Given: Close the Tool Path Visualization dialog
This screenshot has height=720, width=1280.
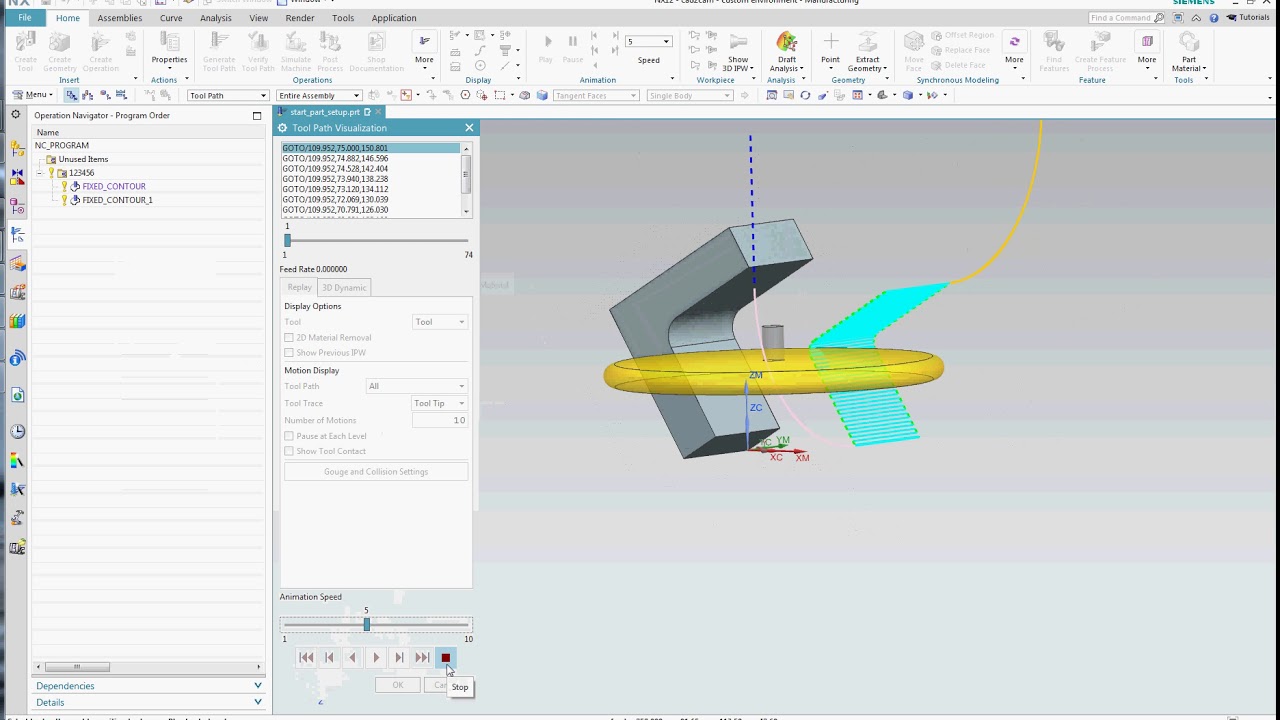Looking at the screenshot, I should coord(469,128).
